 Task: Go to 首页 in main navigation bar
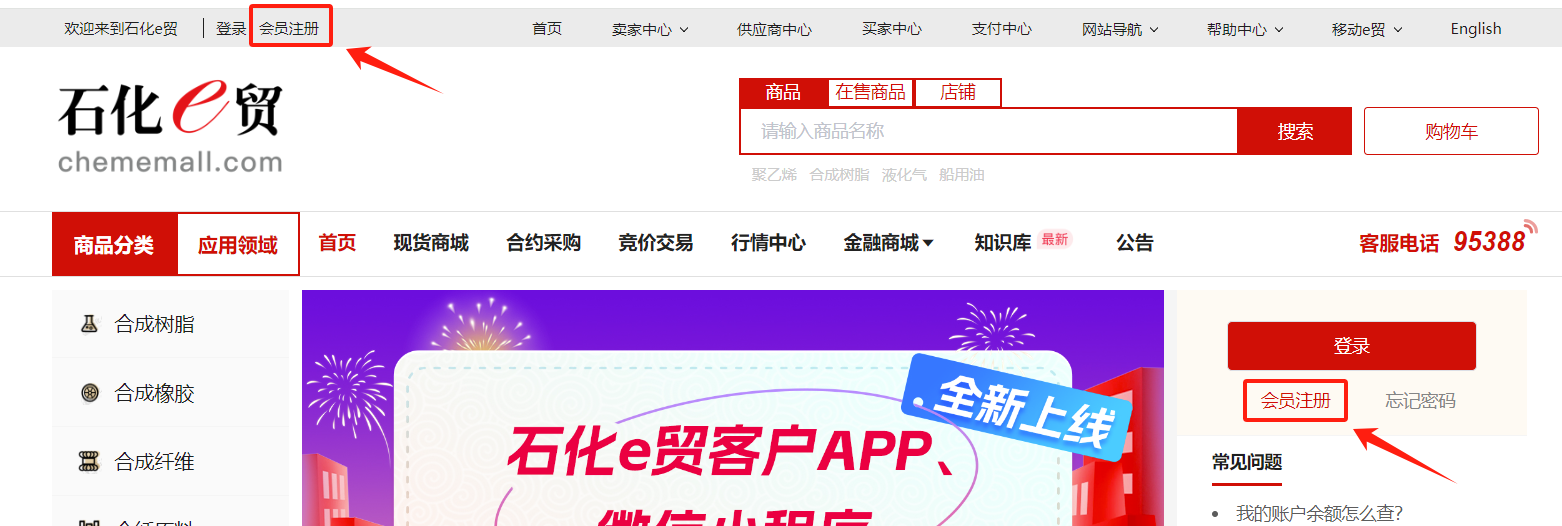coord(337,242)
